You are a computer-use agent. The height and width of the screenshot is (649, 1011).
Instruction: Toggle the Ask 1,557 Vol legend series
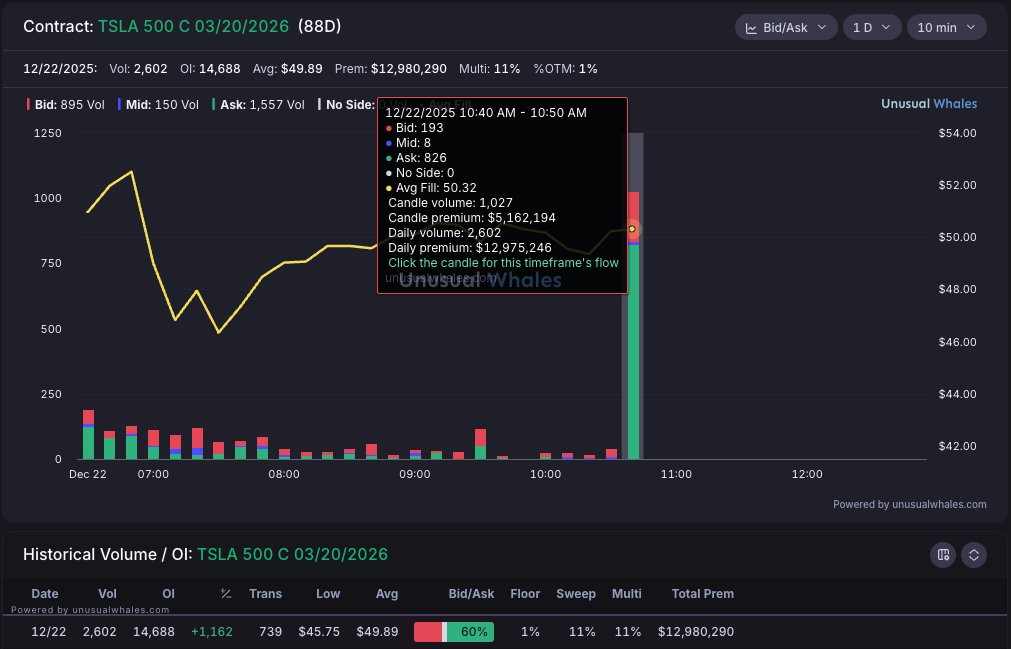pyautogui.click(x=258, y=104)
